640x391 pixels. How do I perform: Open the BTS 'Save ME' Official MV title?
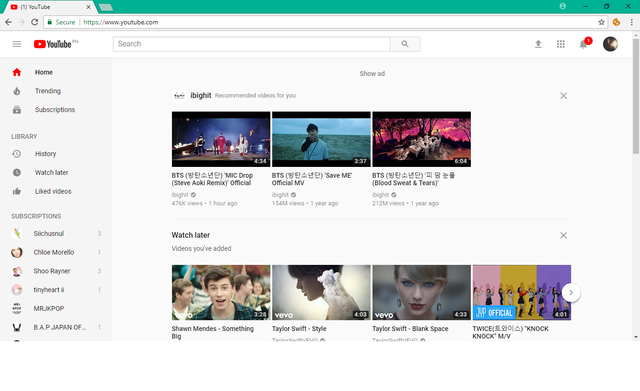312,179
